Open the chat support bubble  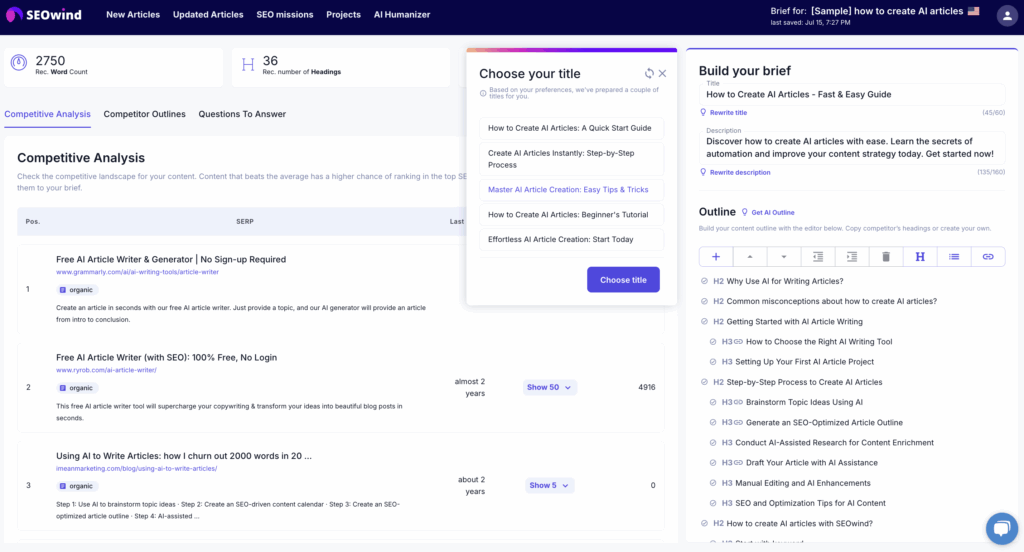(x=1002, y=528)
